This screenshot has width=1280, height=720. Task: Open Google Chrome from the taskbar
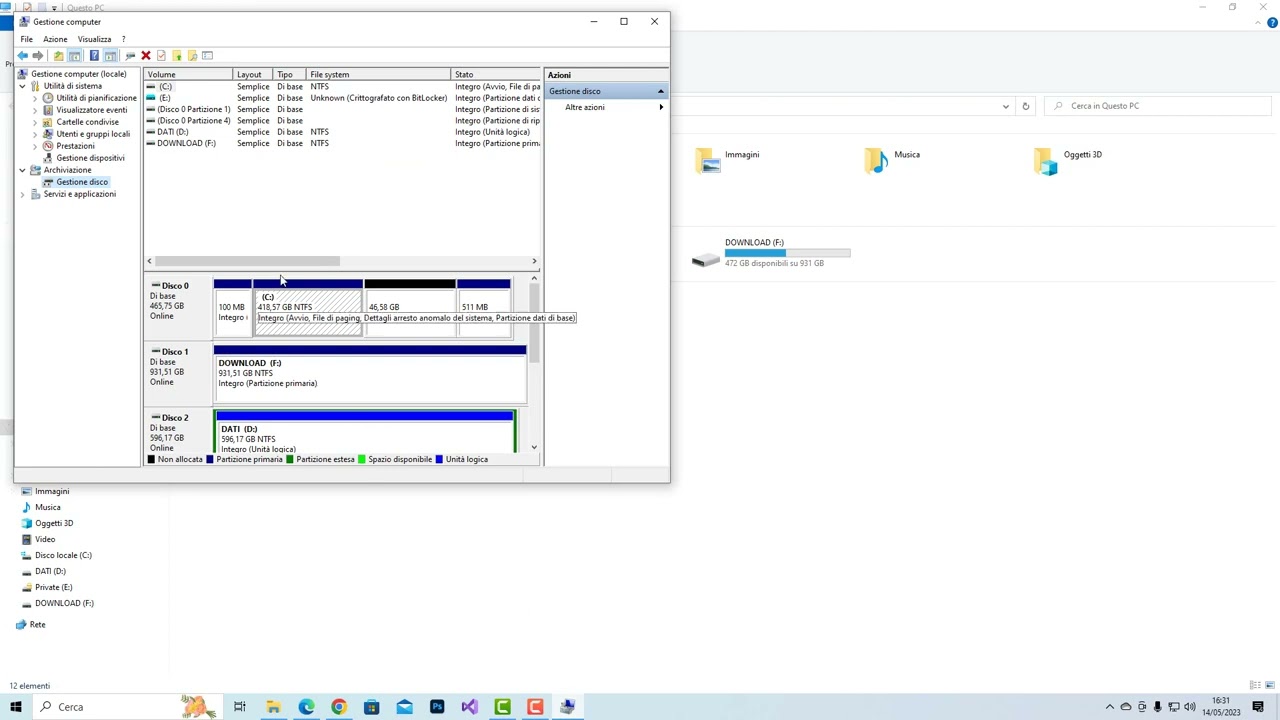[339, 707]
